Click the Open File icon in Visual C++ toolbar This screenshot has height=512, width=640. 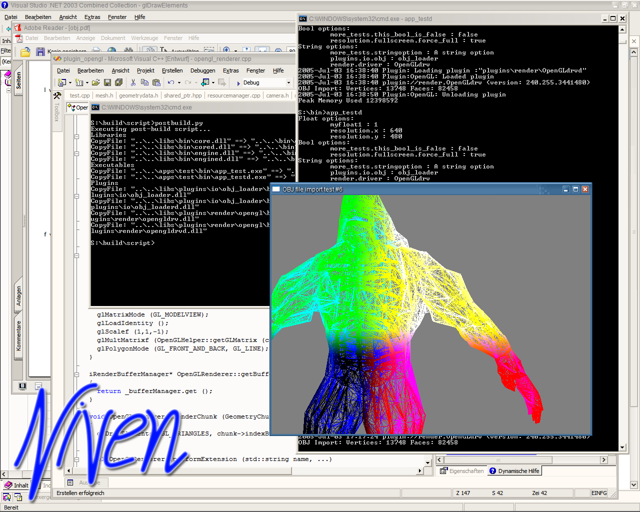[x=96, y=83]
